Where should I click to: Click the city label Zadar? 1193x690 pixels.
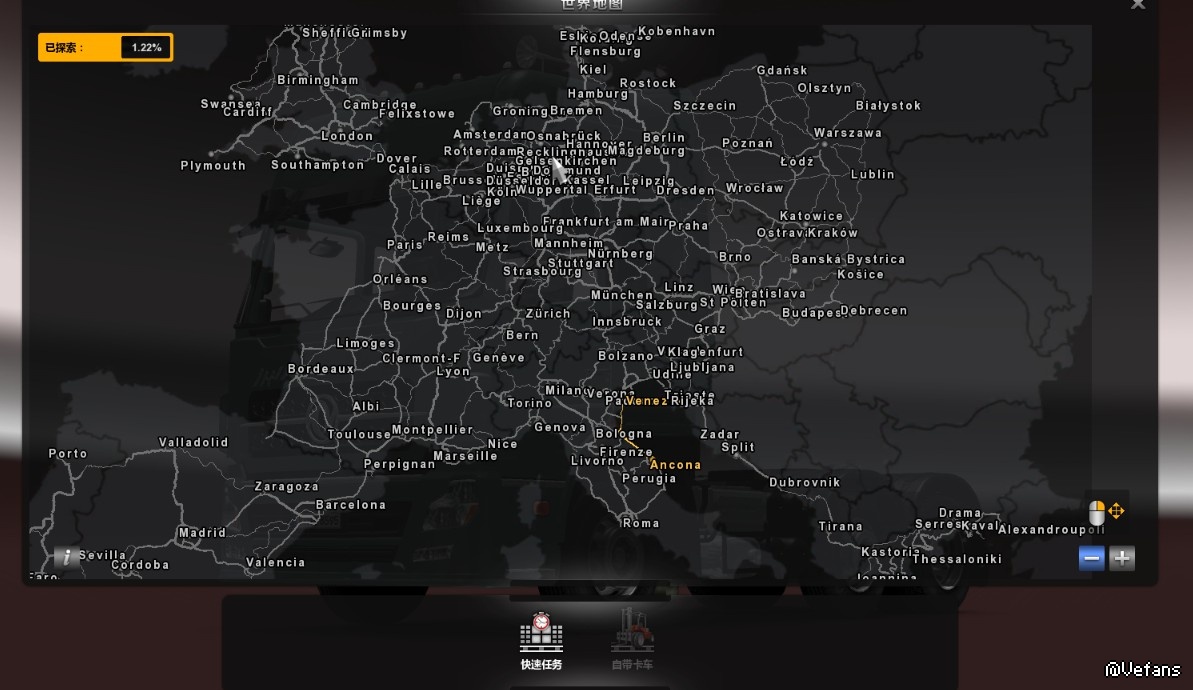coord(720,434)
